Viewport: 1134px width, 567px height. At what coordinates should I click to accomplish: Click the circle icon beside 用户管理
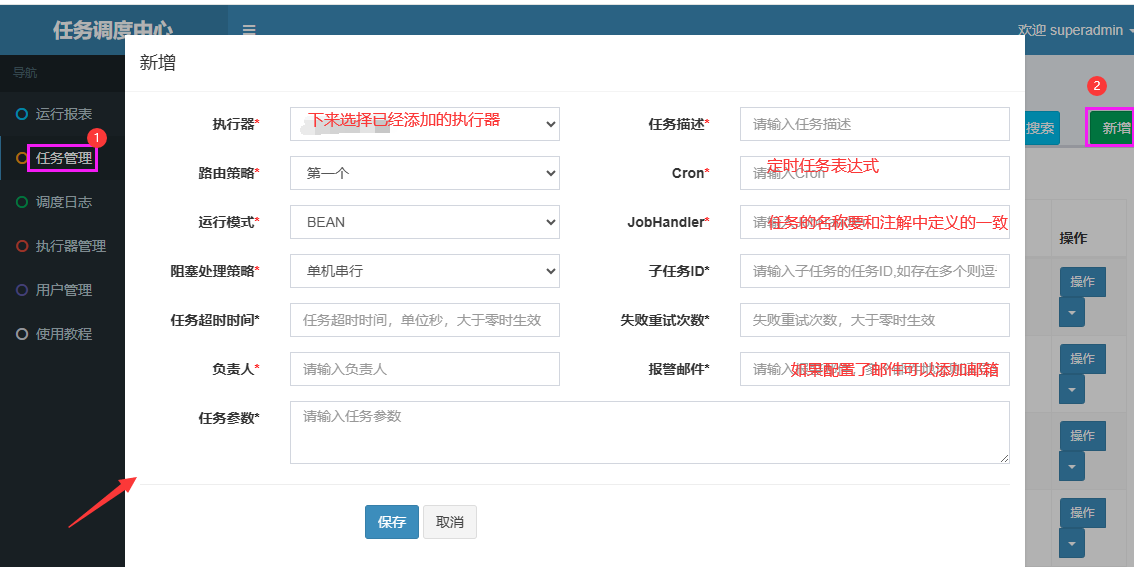pos(22,290)
